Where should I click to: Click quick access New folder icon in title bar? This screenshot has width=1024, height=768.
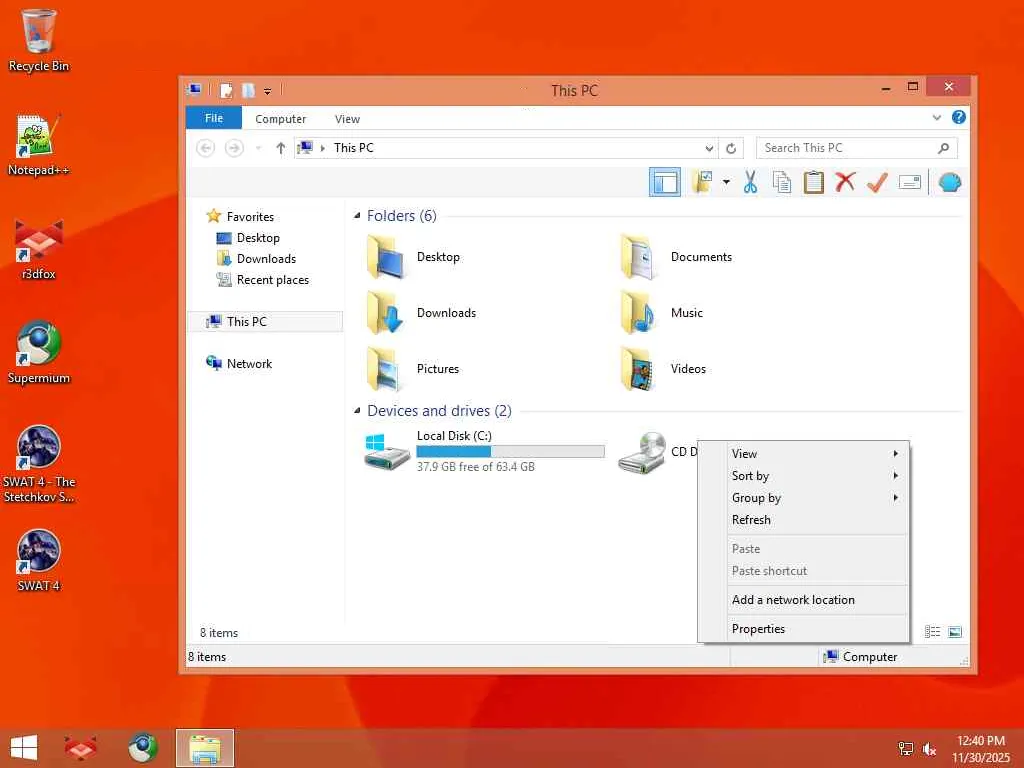(248, 91)
